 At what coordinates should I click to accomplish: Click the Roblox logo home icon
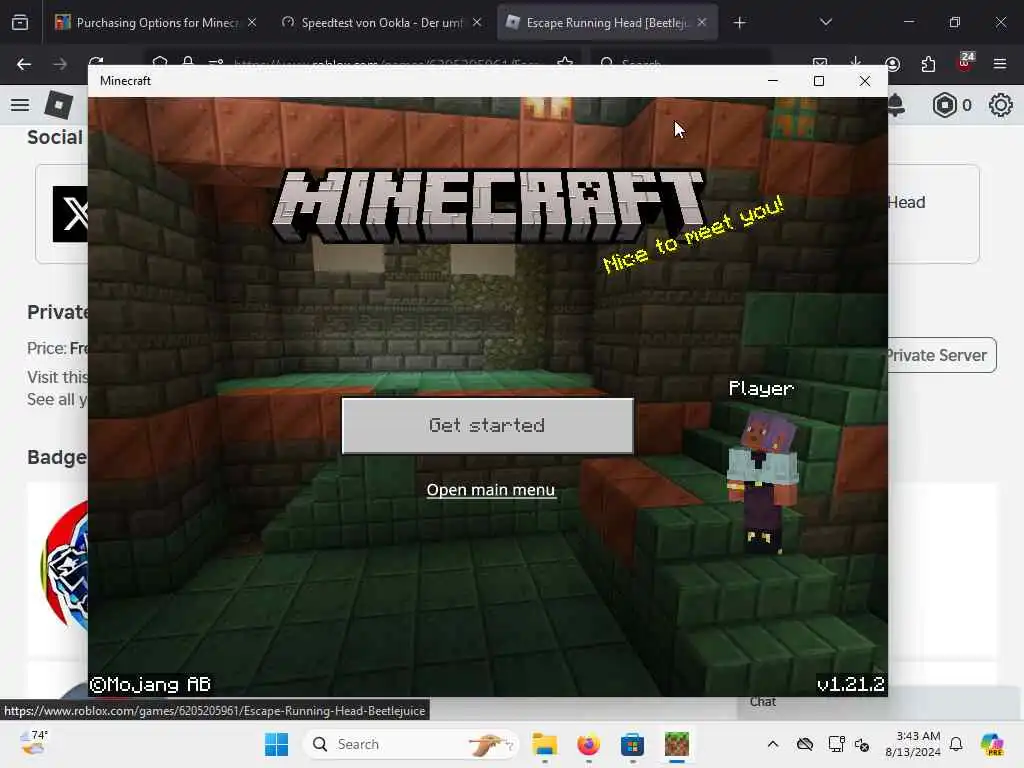pyautogui.click(x=58, y=105)
